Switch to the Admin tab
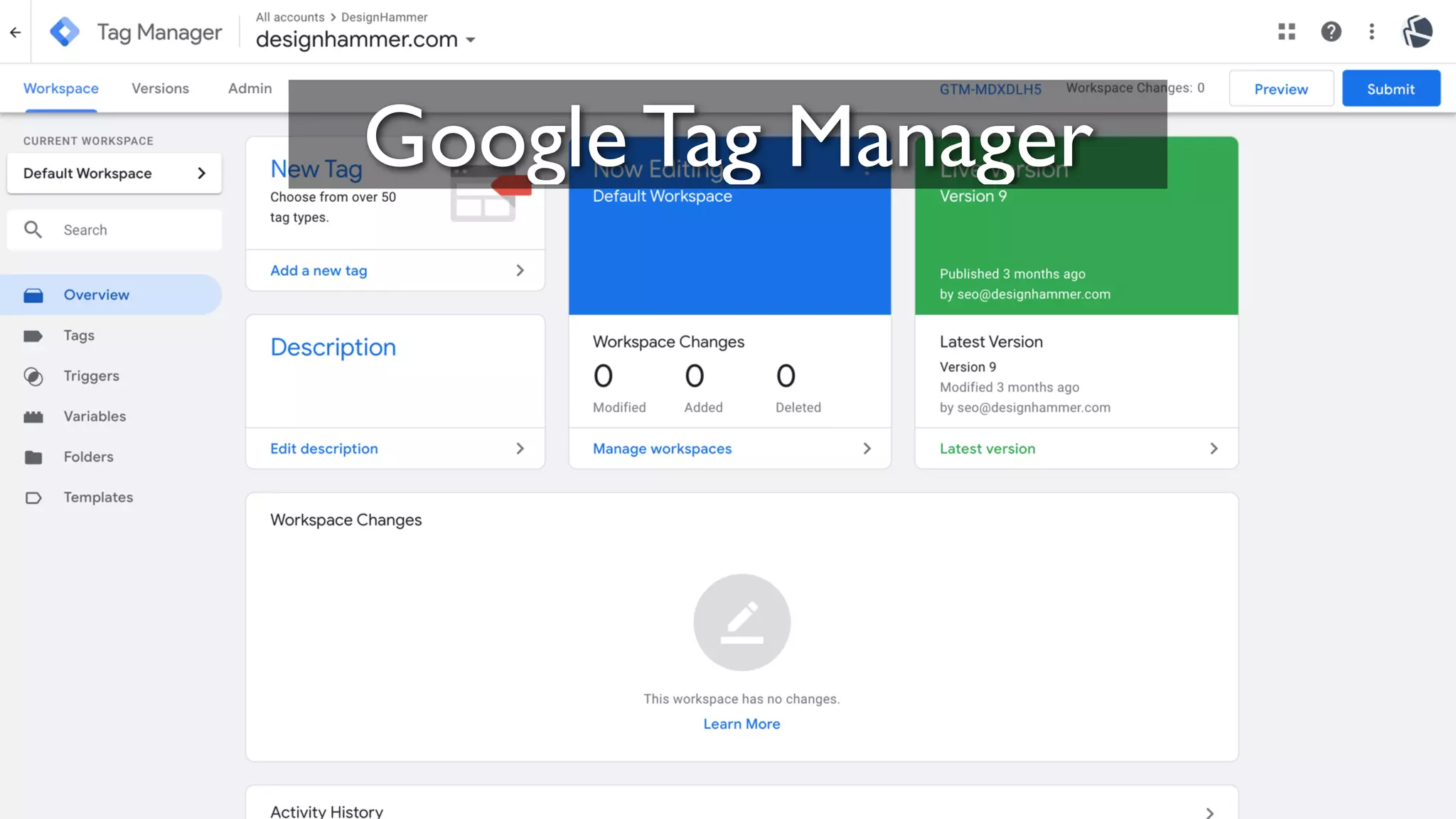Screen dimensions: 1456x819 (x=250, y=88)
